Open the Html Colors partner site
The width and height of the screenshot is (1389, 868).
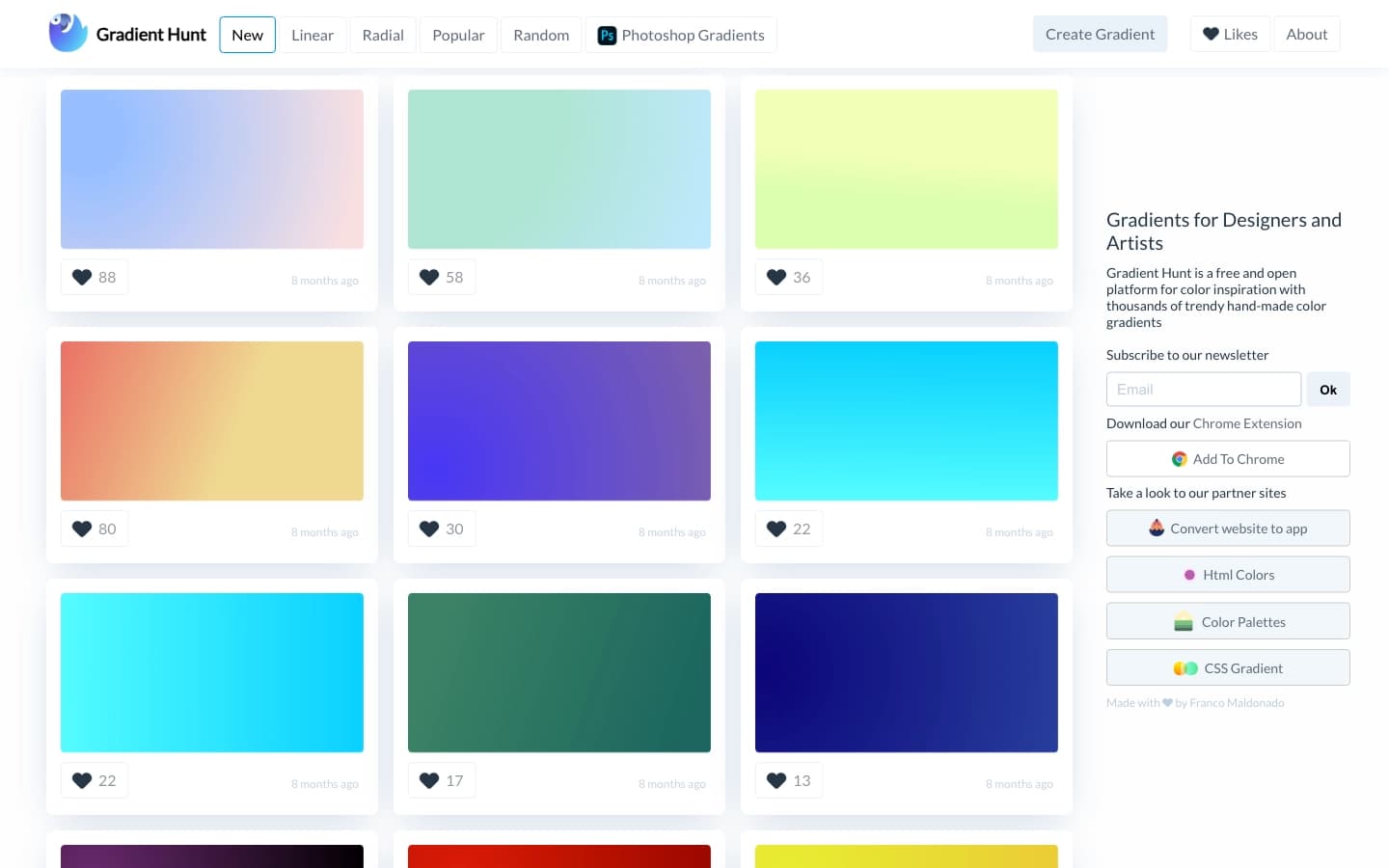(1228, 575)
